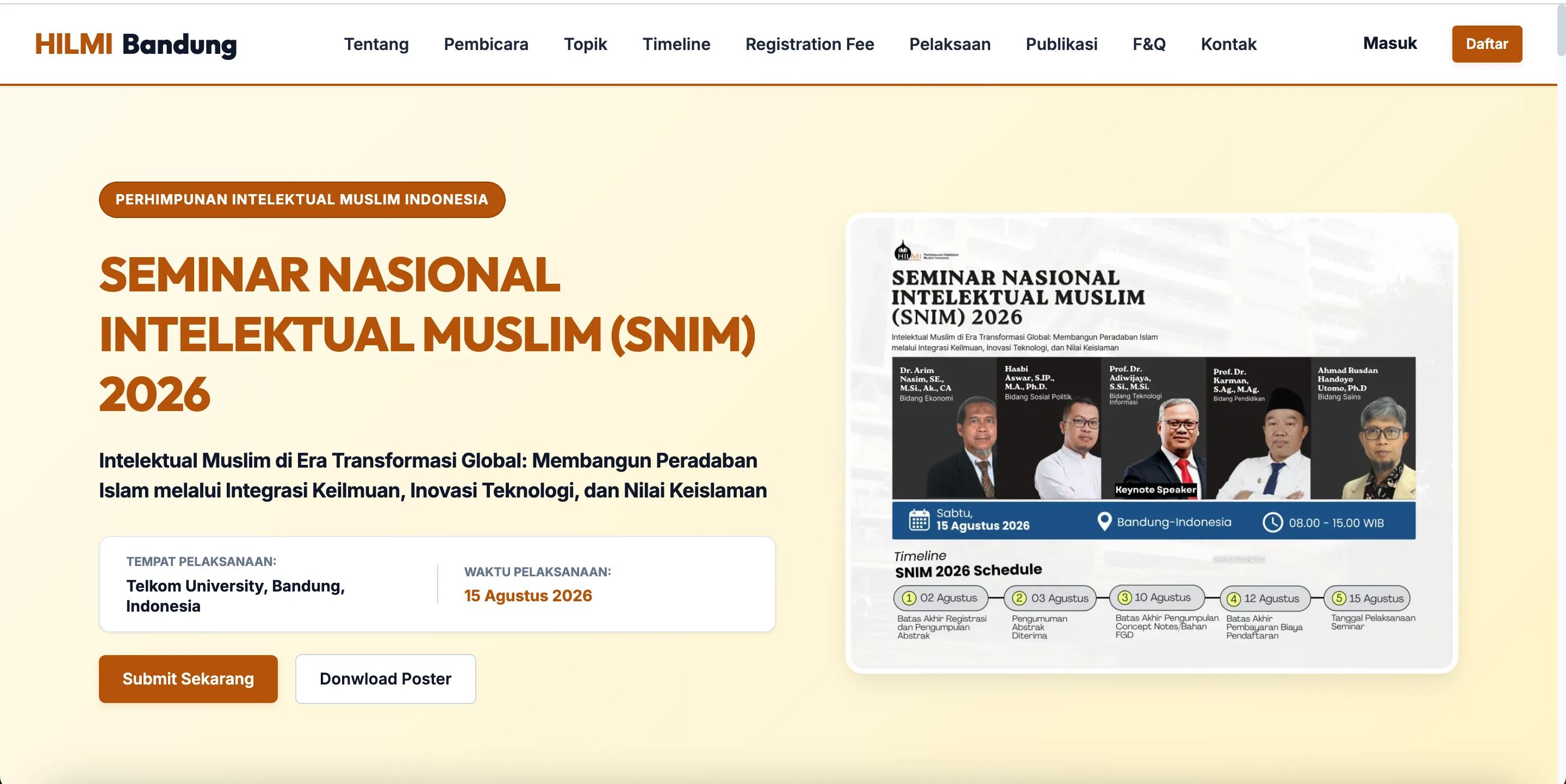Click the Perhimpunan Intelektual Muslim Indonesia badge
The height and width of the screenshot is (784, 1566).
pyautogui.click(x=302, y=200)
